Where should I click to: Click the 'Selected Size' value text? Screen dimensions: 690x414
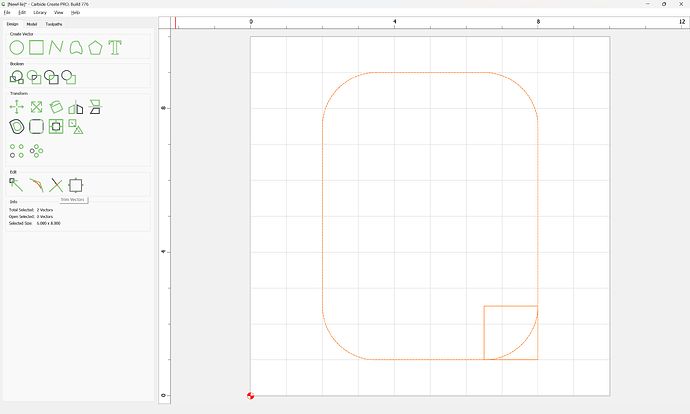tap(48, 223)
